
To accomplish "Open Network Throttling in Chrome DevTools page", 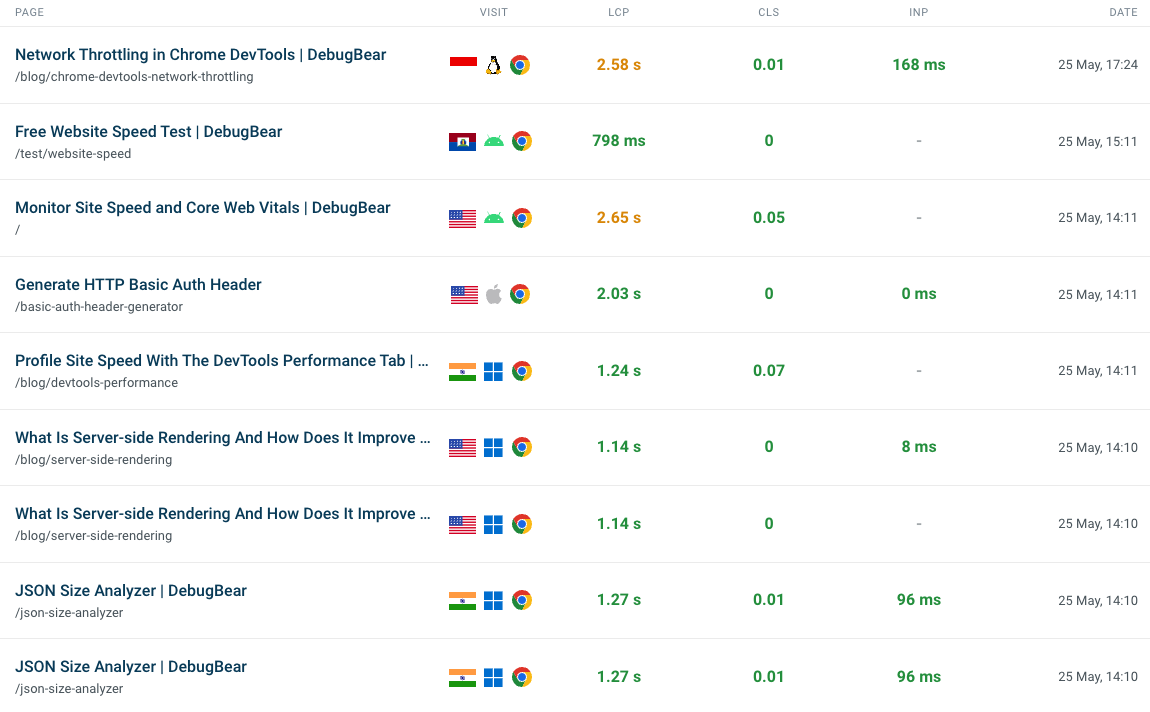I will pyautogui.click(x=200, y=55).
